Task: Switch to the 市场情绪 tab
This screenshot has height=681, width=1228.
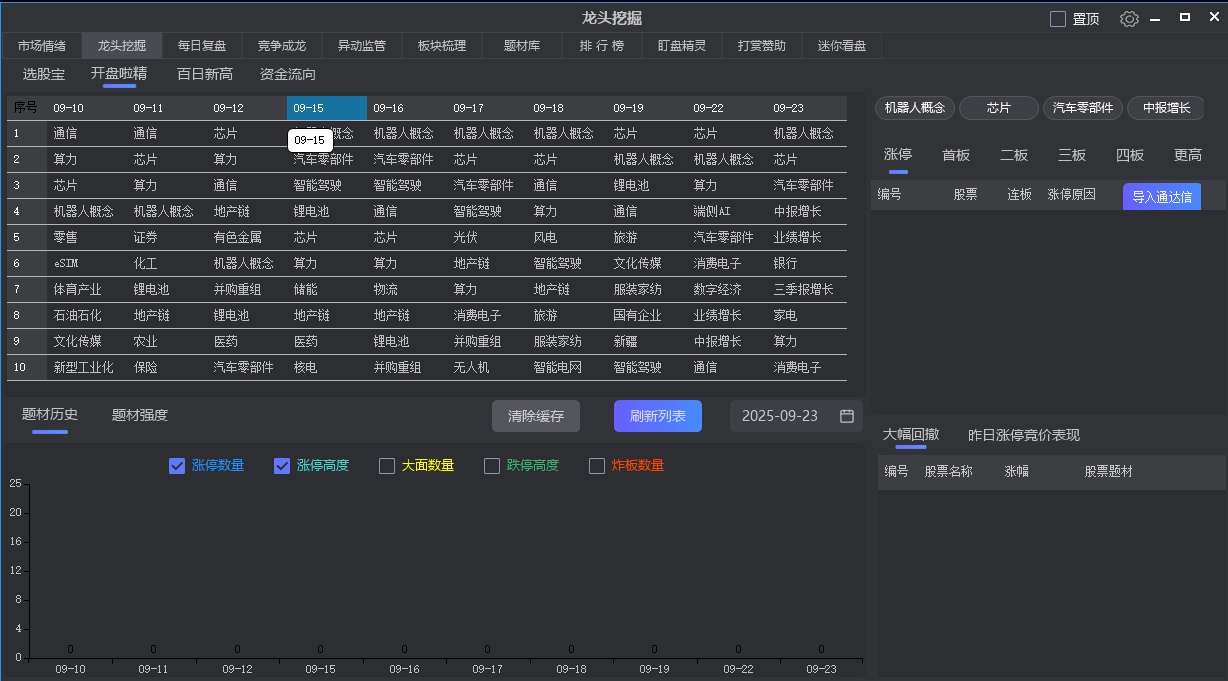Action: pos(42,45)
